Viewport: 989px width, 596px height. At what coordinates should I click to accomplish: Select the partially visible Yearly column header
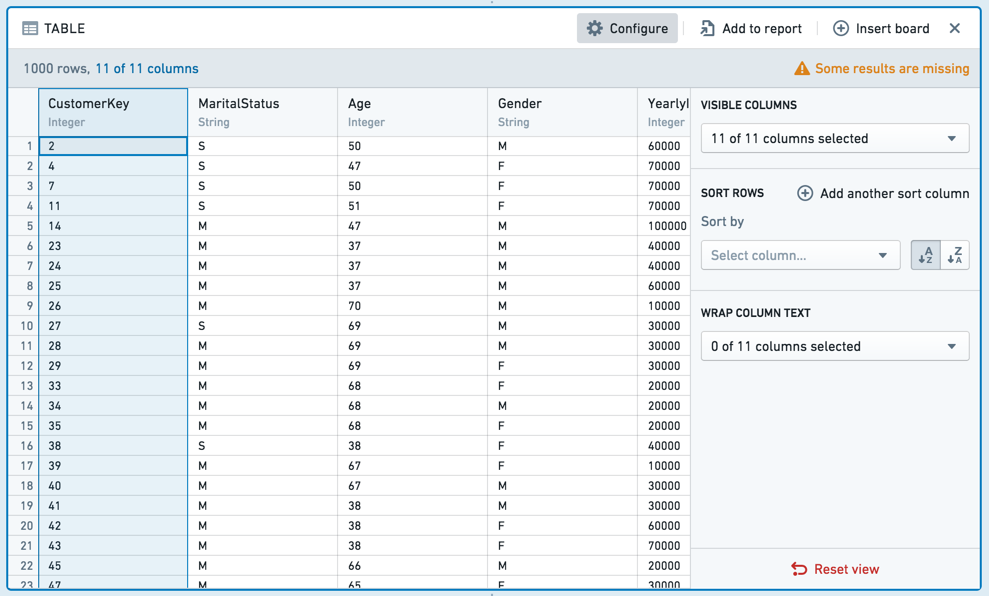click(x=664, y=112)
